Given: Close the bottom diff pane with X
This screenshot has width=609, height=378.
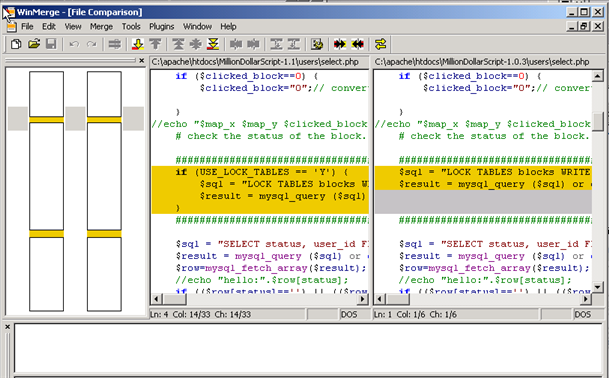Looking at the screenshot, I should click(7, 327).
